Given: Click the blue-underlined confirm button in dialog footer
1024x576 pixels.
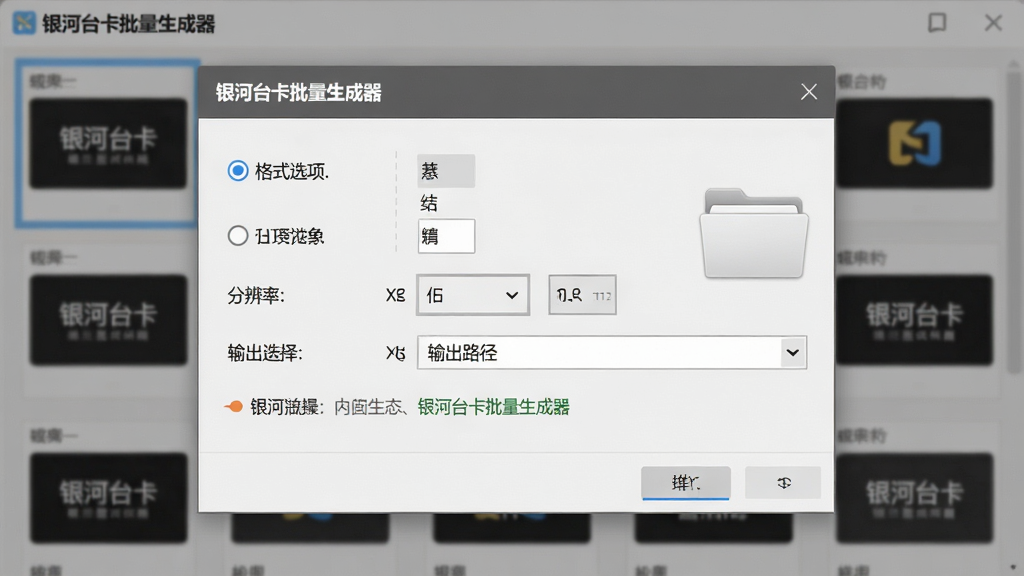Looking at the screenshot, I should click(686, 483).
